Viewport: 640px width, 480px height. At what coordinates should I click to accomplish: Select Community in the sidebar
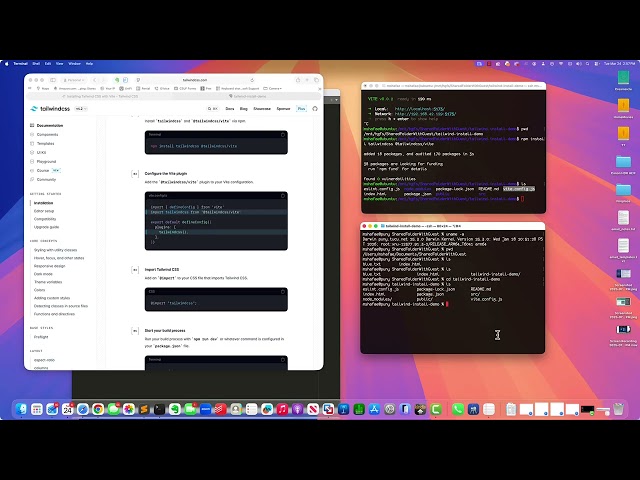click(43, 179)
